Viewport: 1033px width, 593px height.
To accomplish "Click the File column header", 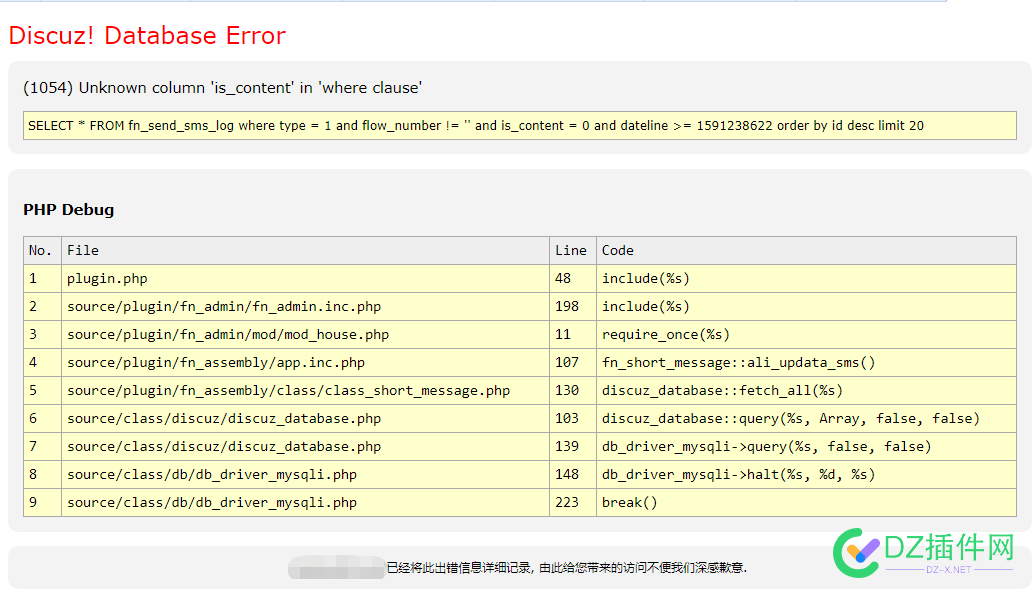I will pos(306,250).
